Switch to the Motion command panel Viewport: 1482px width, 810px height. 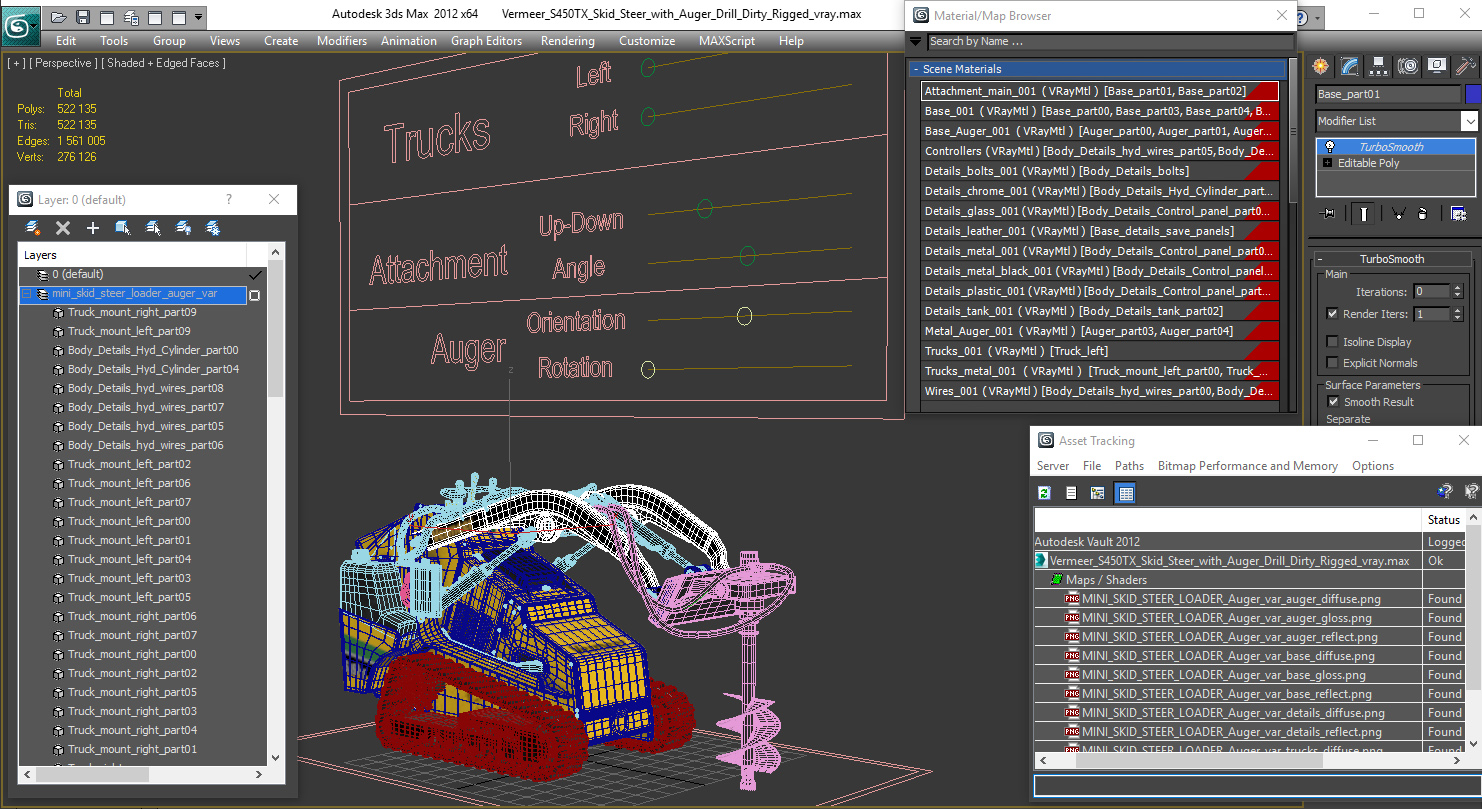[1408, 66]
